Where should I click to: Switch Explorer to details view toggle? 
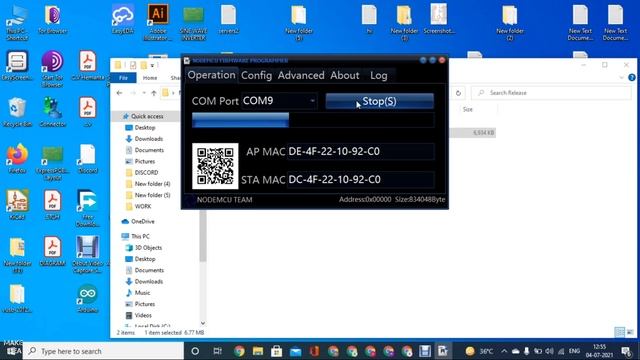(x=619, y=332)
